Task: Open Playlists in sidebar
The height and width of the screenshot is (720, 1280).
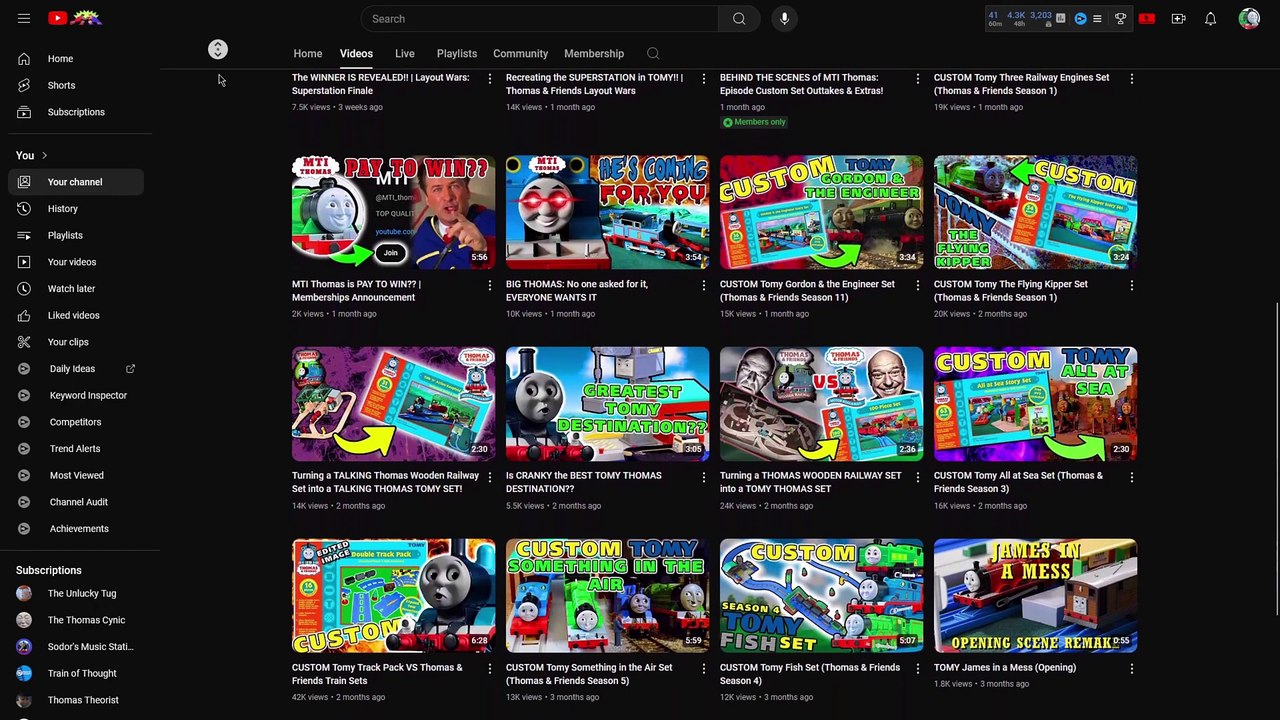Action: pyautogui.click(x=76, y=235)
